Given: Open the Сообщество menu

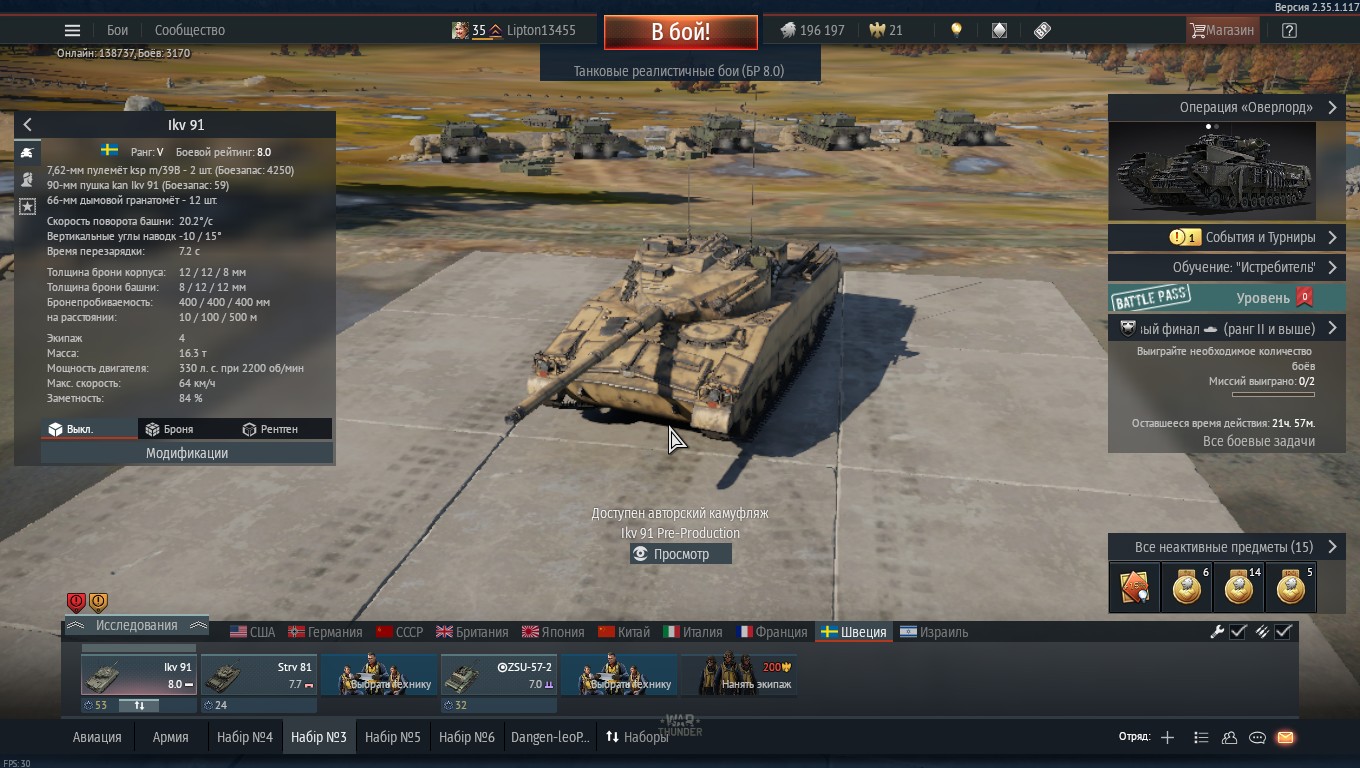Looking at the screenshot, I should pos(190,30).
